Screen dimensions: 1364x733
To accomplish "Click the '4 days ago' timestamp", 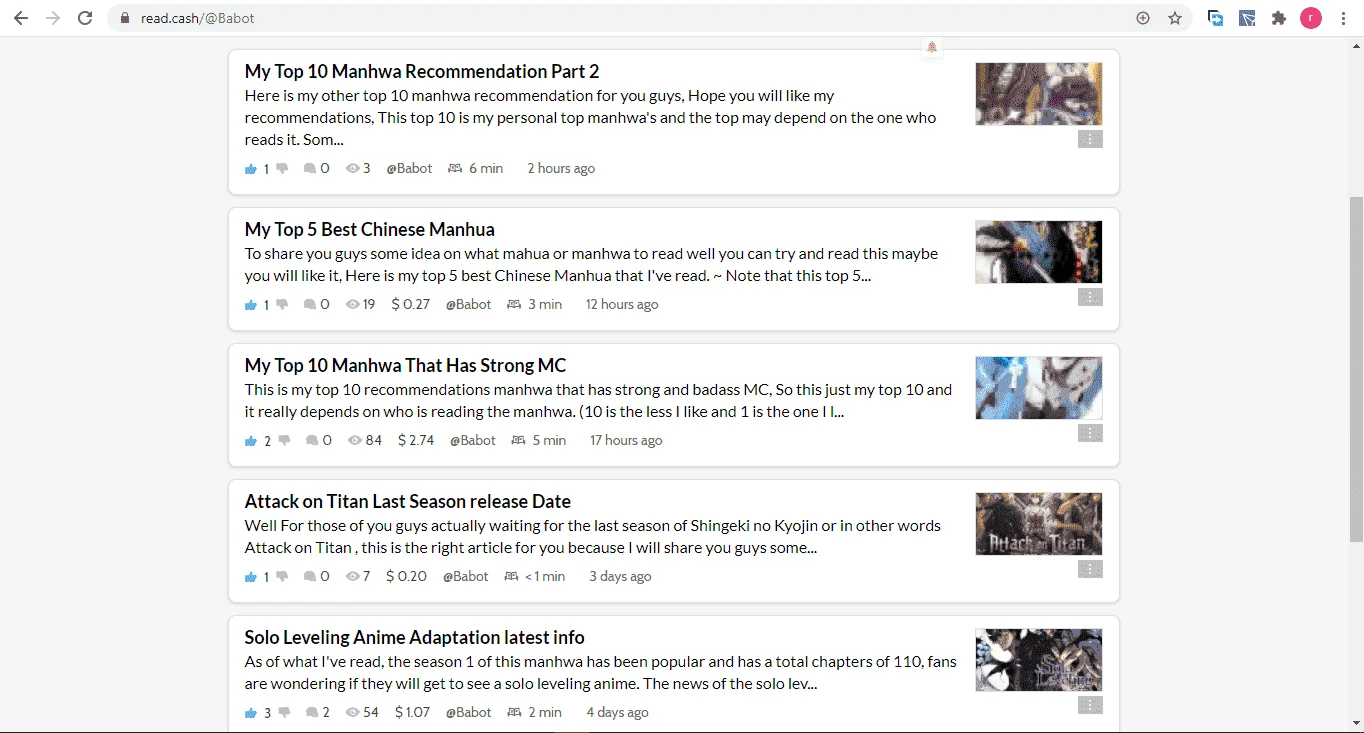I will (x=617, y=712).
